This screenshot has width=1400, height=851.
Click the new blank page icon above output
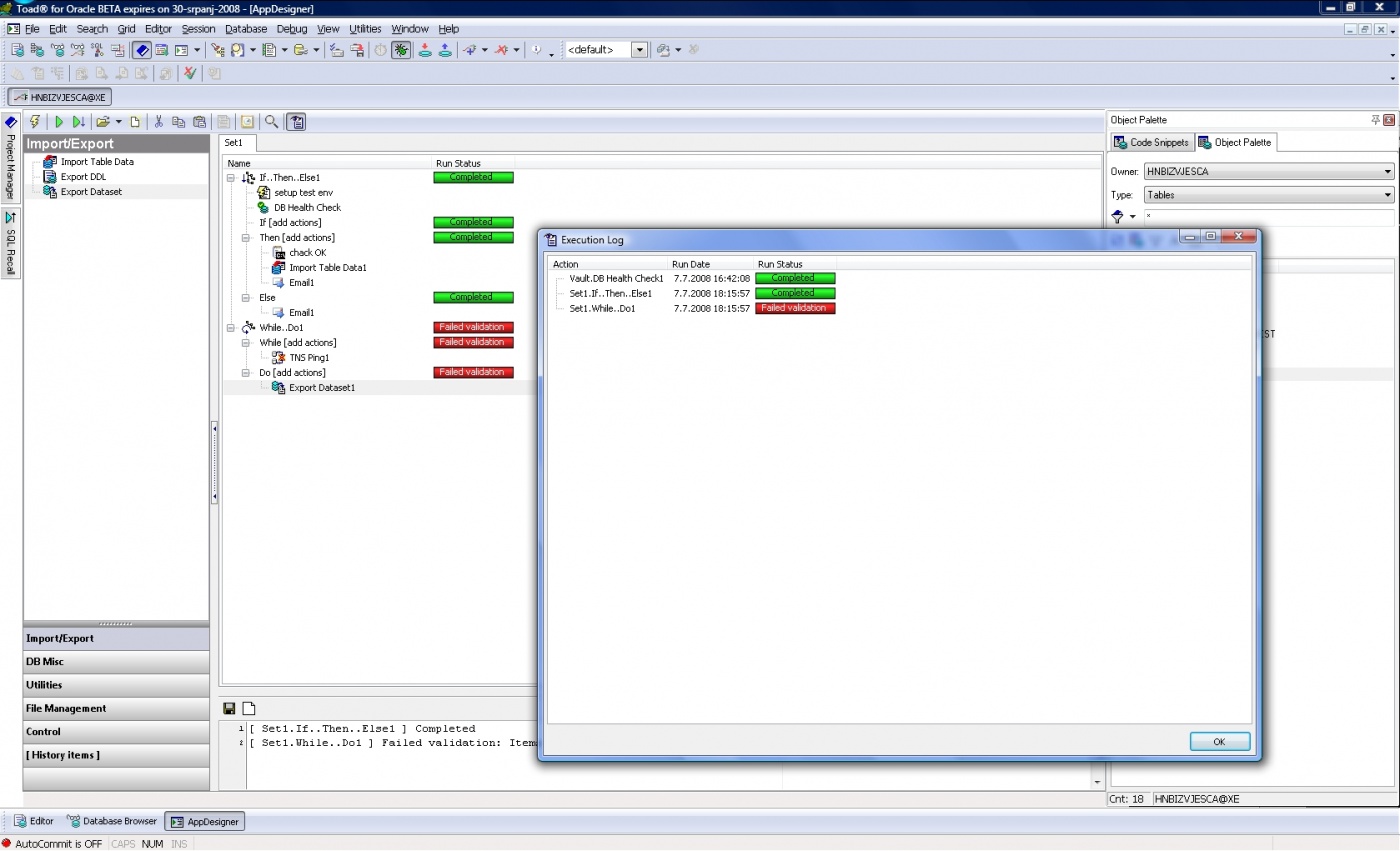249,709
